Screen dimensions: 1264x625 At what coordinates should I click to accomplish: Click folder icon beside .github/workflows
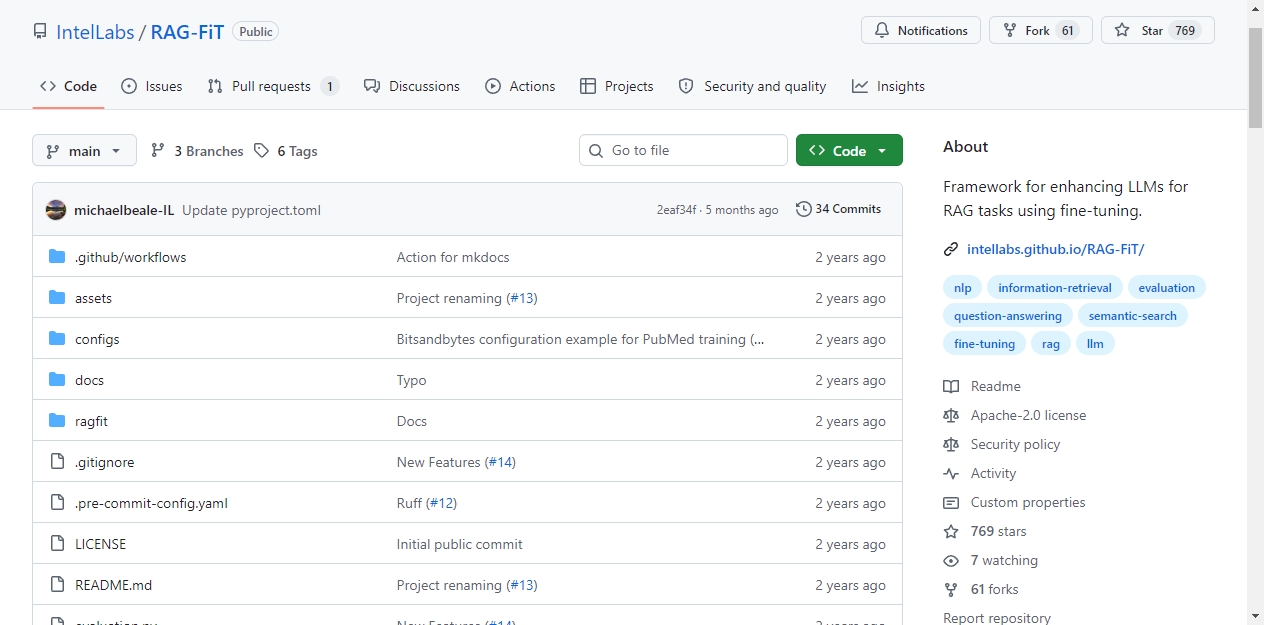pos(57,257)
